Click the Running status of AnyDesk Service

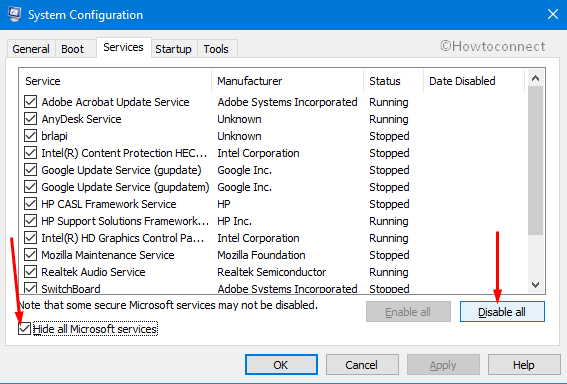(389, 119)
